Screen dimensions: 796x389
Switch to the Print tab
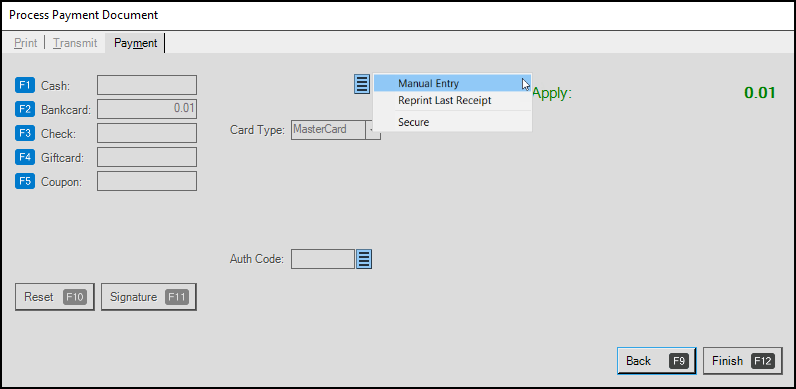25,43
